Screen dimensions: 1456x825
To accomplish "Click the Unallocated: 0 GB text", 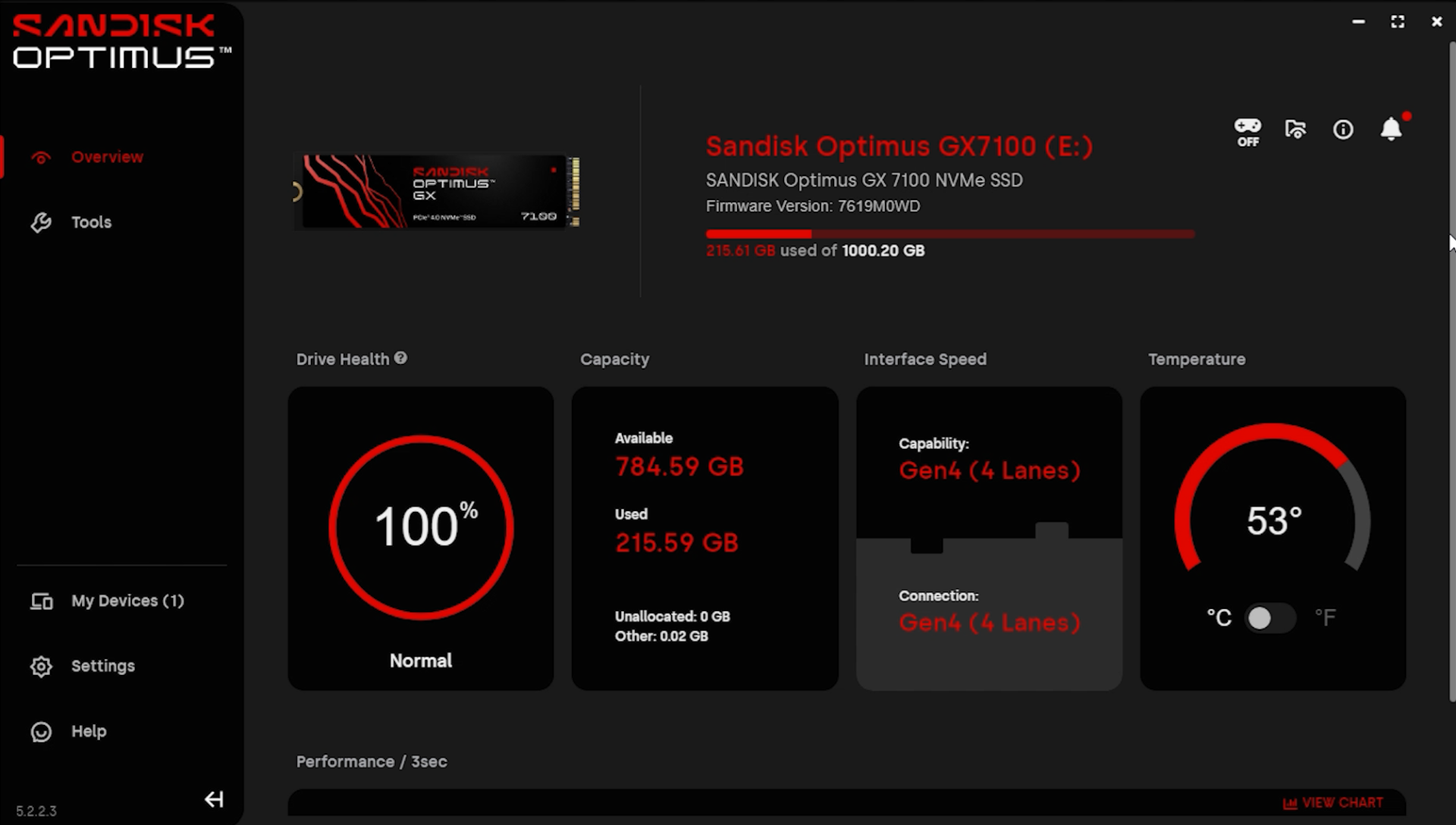I will coord(672,616).
